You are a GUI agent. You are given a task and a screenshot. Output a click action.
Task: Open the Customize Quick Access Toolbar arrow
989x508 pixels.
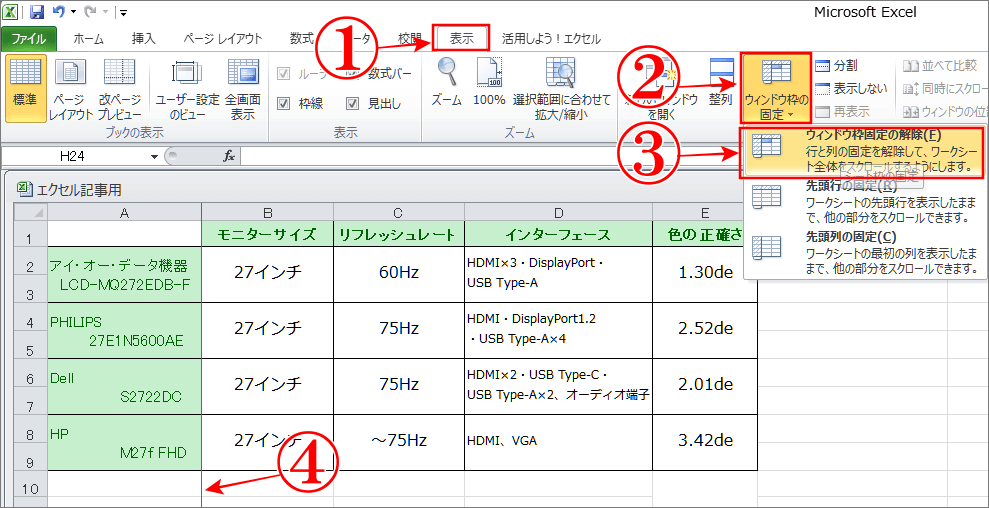point(123,11)
